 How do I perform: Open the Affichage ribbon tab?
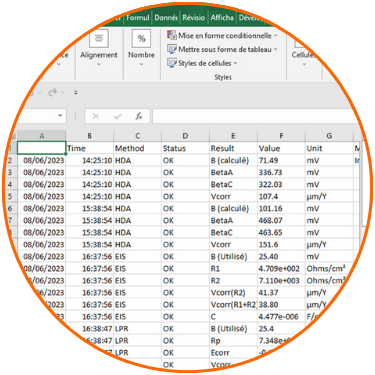click(x=222, y=18)
